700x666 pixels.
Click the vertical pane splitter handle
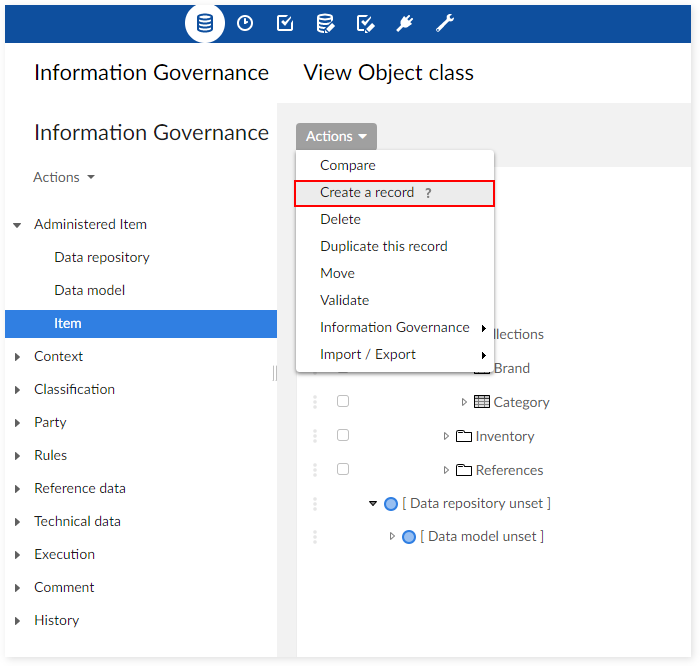coord(275,373)
